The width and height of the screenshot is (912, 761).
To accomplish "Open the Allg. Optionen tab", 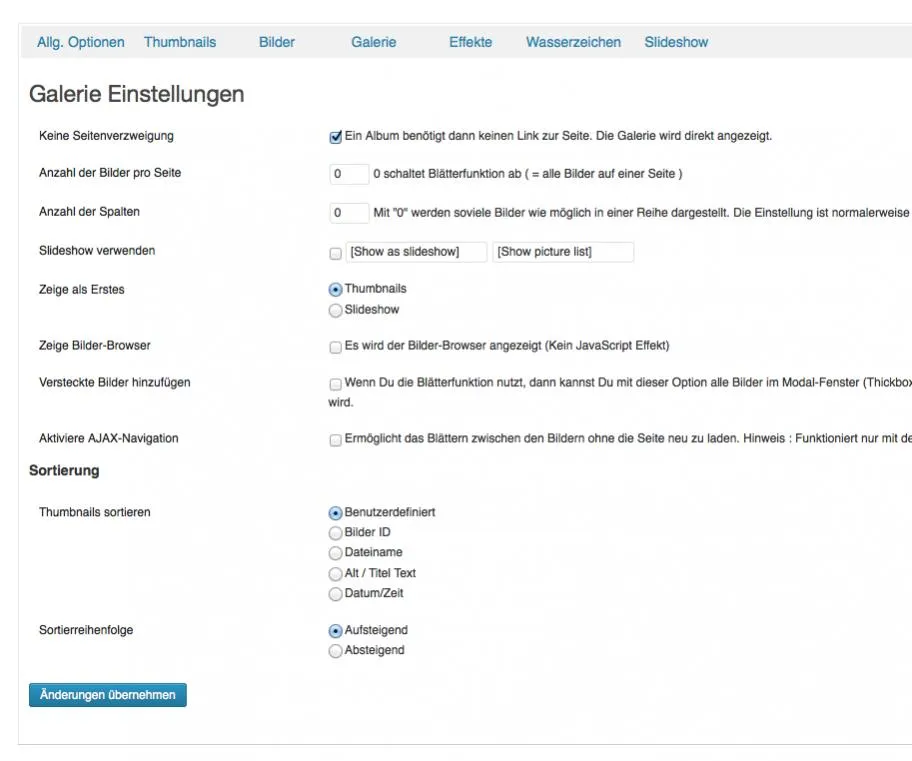I will coord(80,42).
